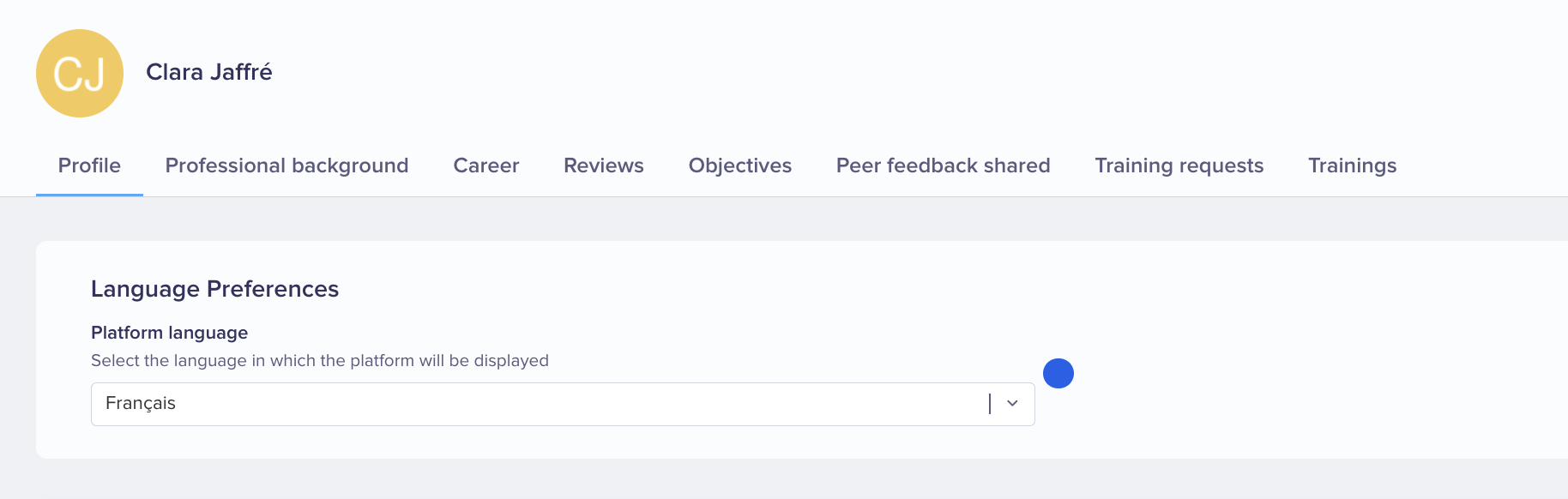This screenshot has width=1568, height=499.
Task: Switch to the Profile tab
Action: 89,165
